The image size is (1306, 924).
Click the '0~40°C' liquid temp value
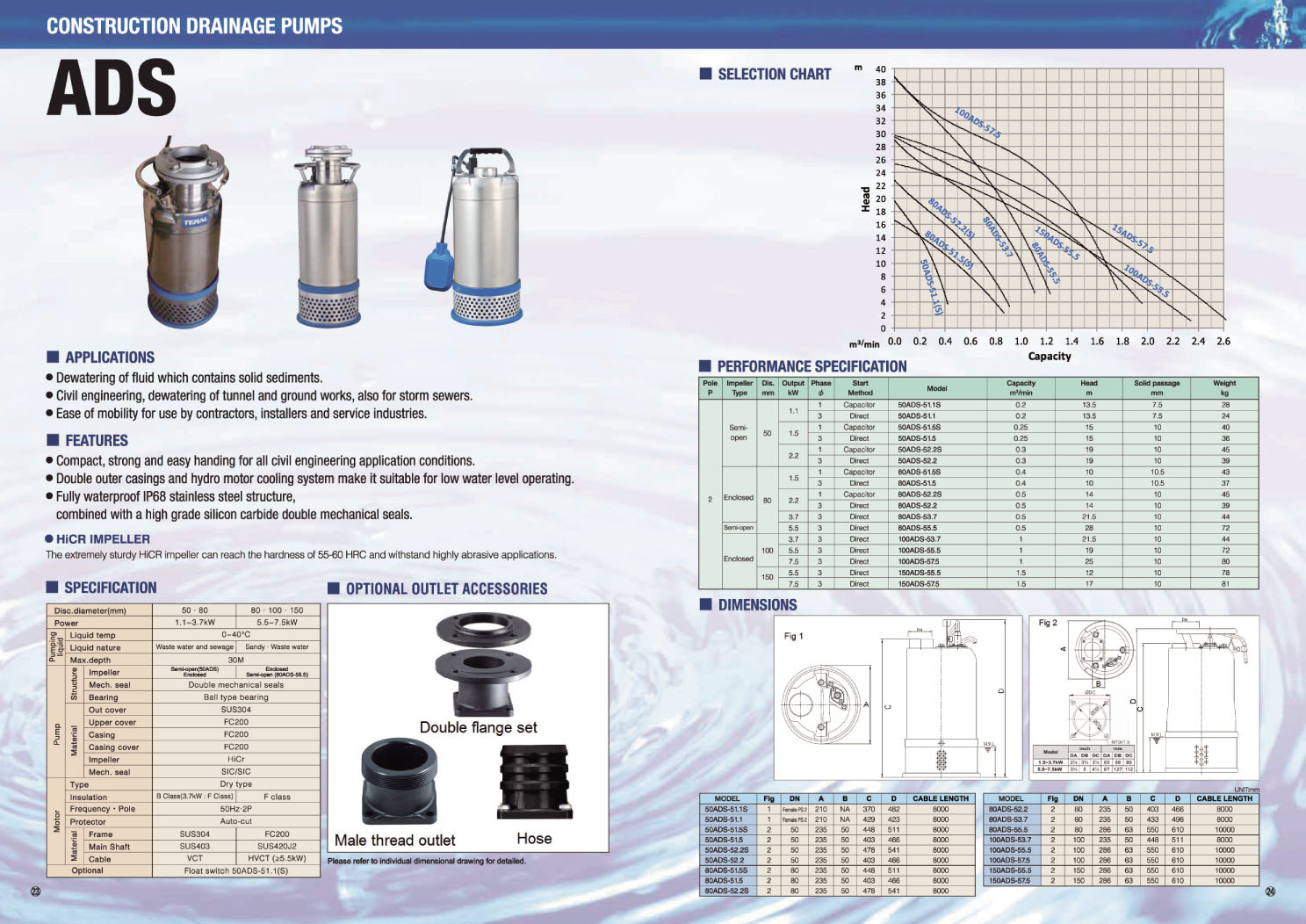click(x=235, y=634)
